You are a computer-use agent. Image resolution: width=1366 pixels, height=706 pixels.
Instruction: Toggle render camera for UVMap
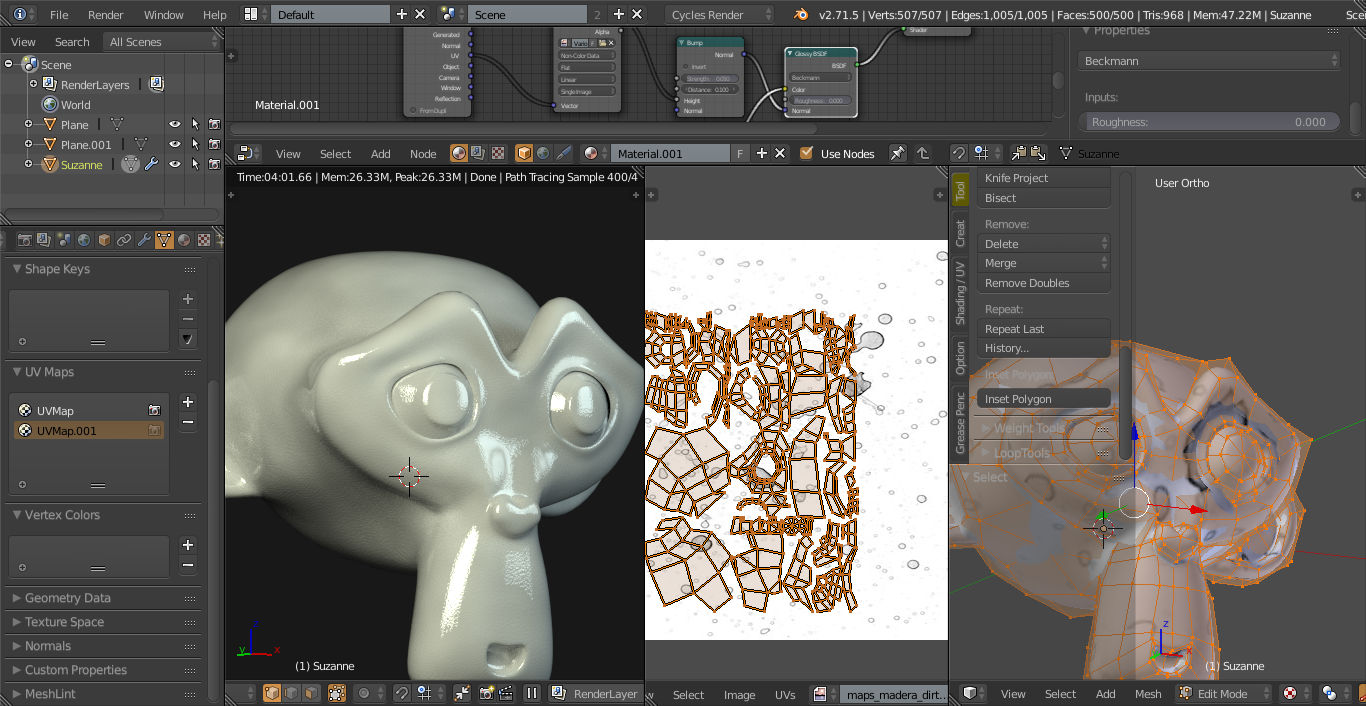[x=155, y=410]
